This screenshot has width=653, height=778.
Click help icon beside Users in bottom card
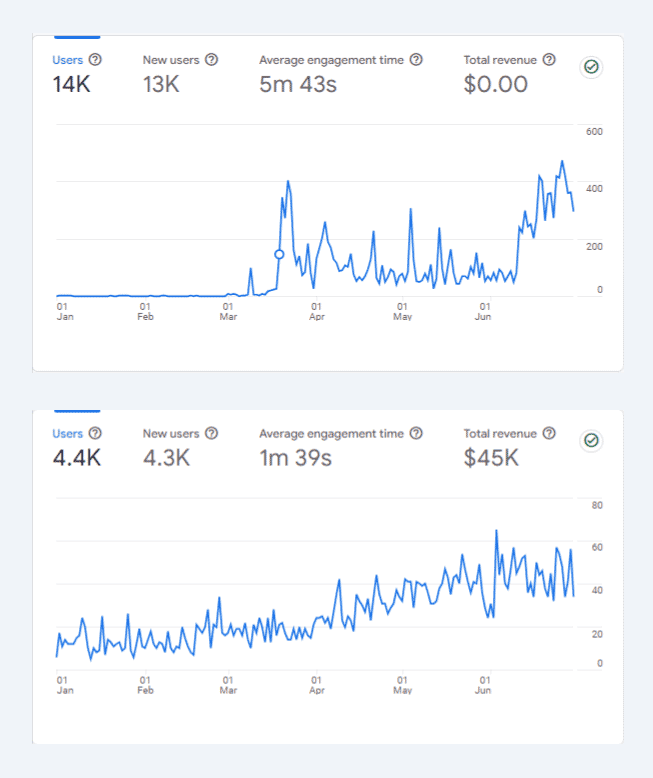(95, 434)
